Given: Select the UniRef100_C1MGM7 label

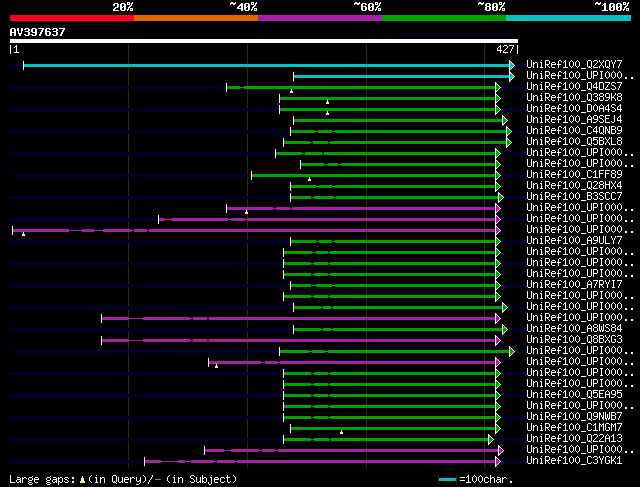Looking at the screenshot, I should [574, 428].
